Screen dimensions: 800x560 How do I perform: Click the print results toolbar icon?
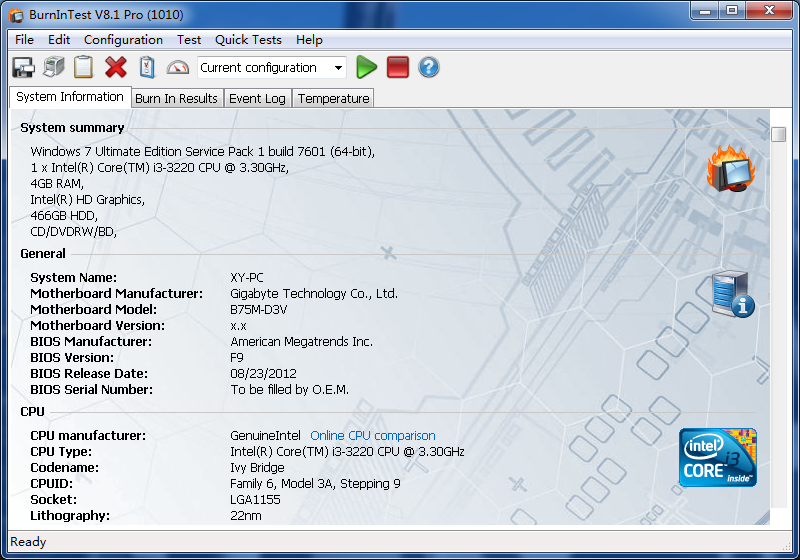click(x=54, y=67)
